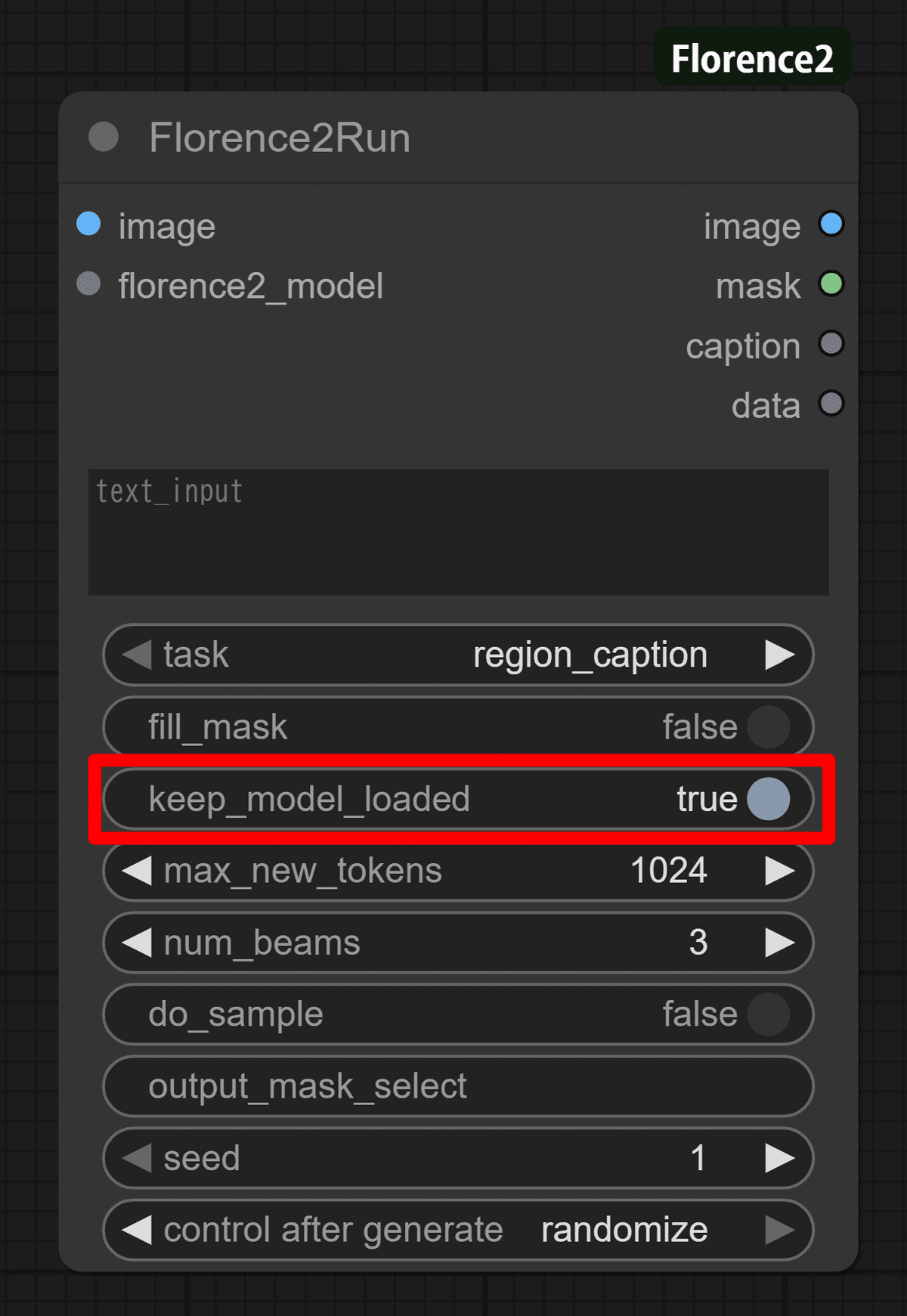Collapse node using the Florence2Run title dot
The height and width of the screenshot is (1316, 907).
pyautogui.click(x=104, y=138)
